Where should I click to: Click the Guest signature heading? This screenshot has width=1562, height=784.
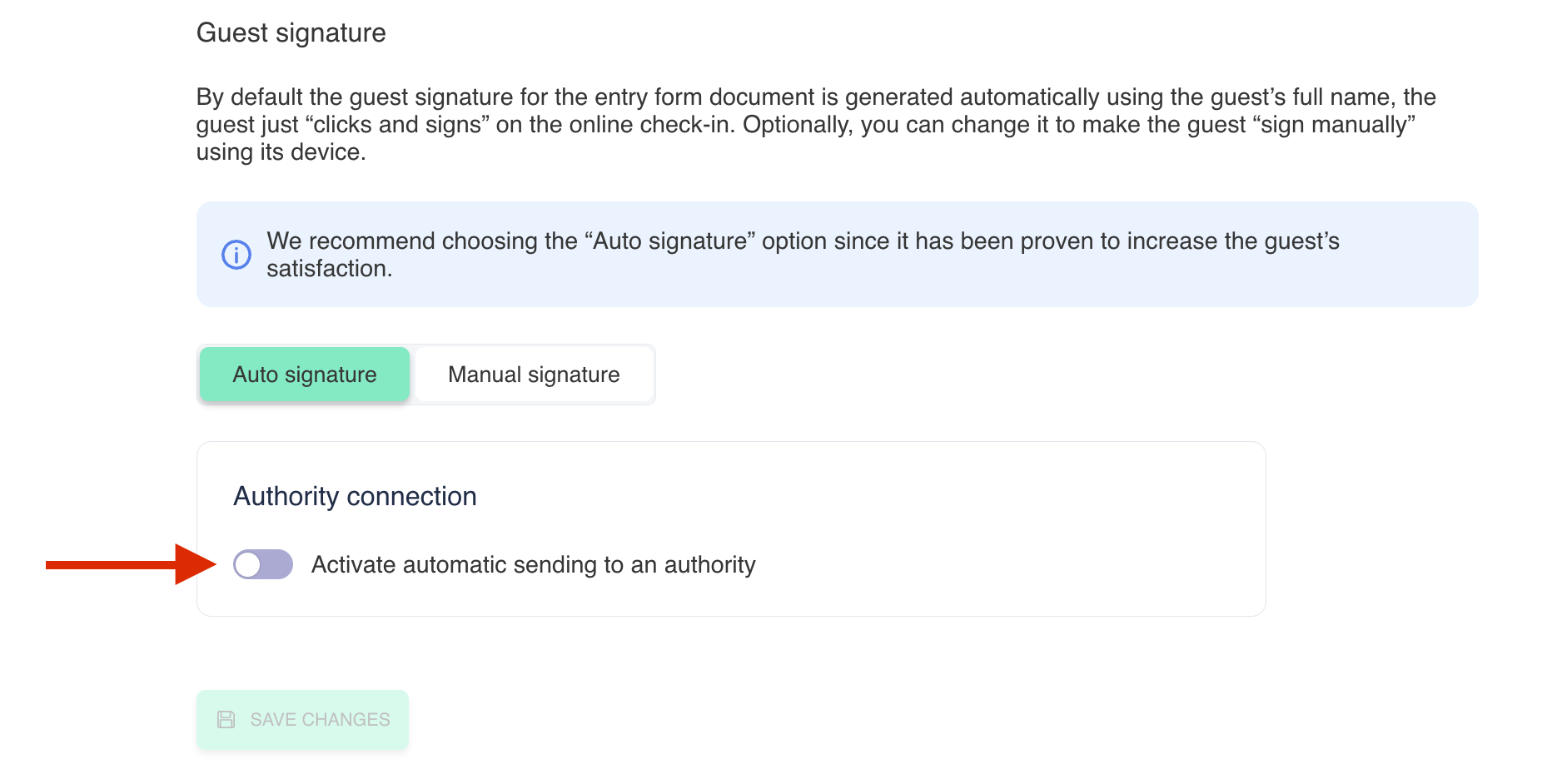(x=291, y=33)
